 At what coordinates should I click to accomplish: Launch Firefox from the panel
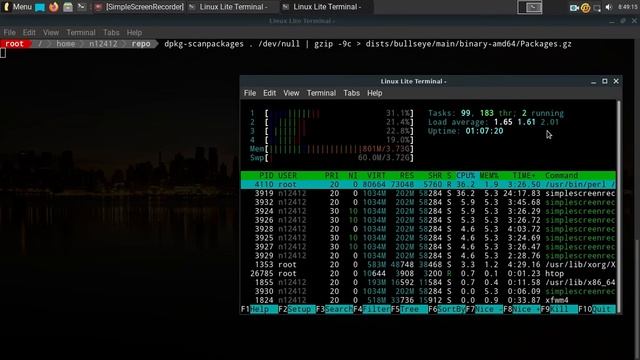(53, 7)
